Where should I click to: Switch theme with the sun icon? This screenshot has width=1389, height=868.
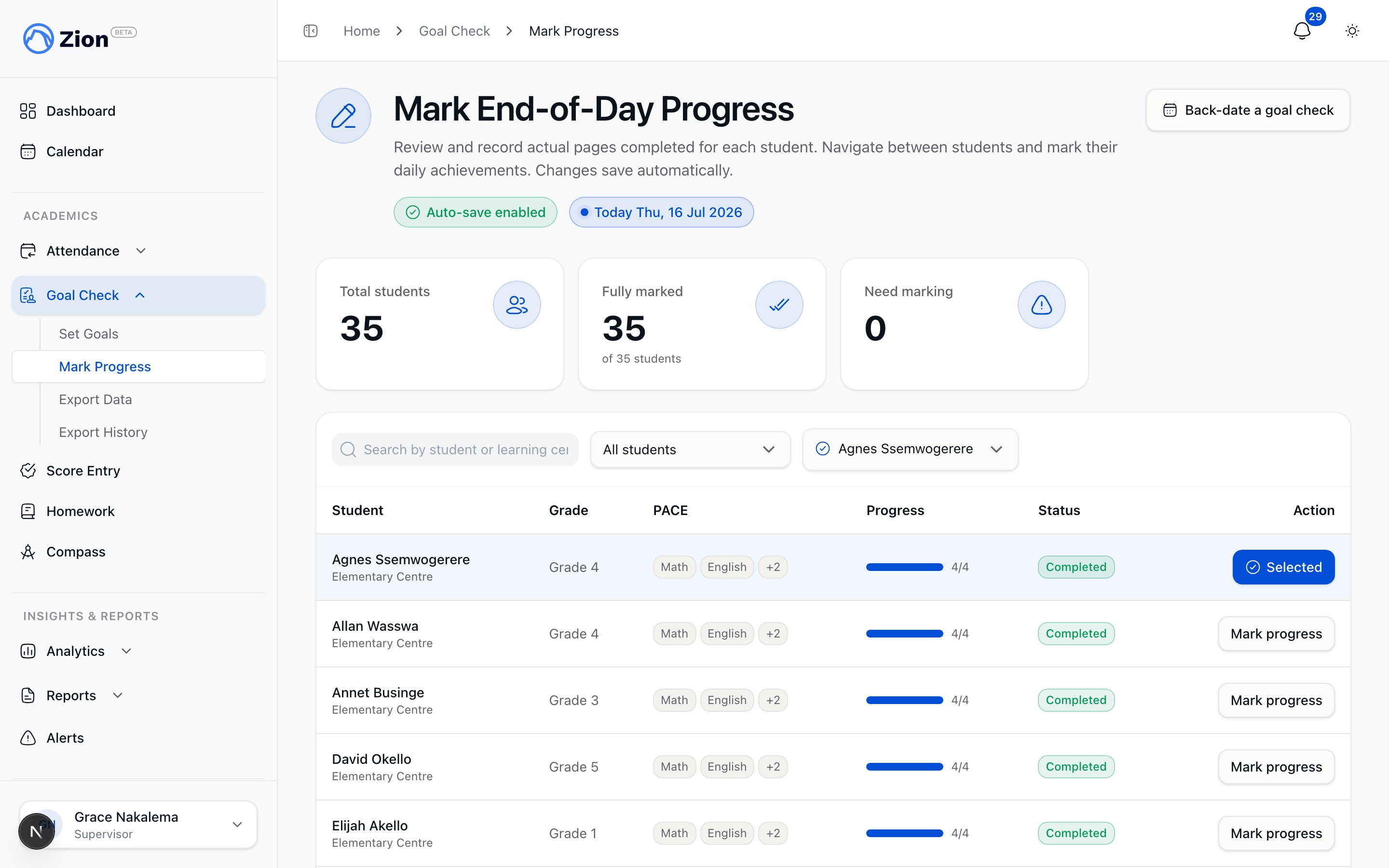(x=1352, y=31)
